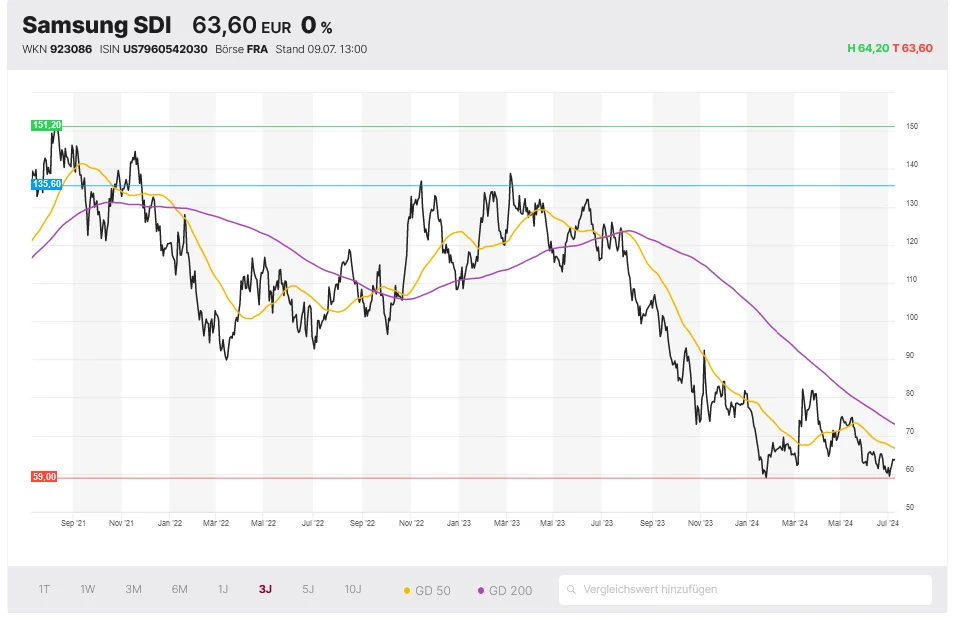Click the green 151,20 high marker
The height and width of the screenshot is (627, 956).
(47, 125)
